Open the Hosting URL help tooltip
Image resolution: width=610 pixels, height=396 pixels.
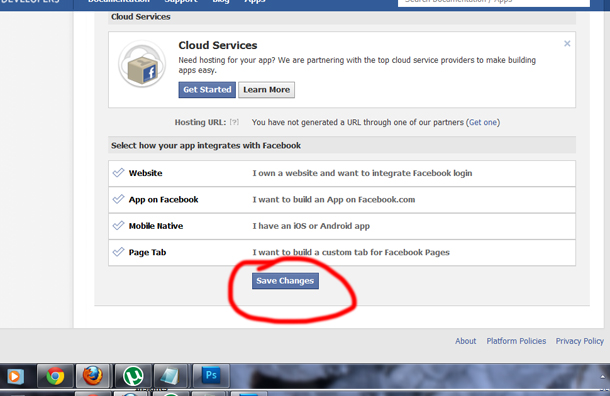tap(234, 122)
